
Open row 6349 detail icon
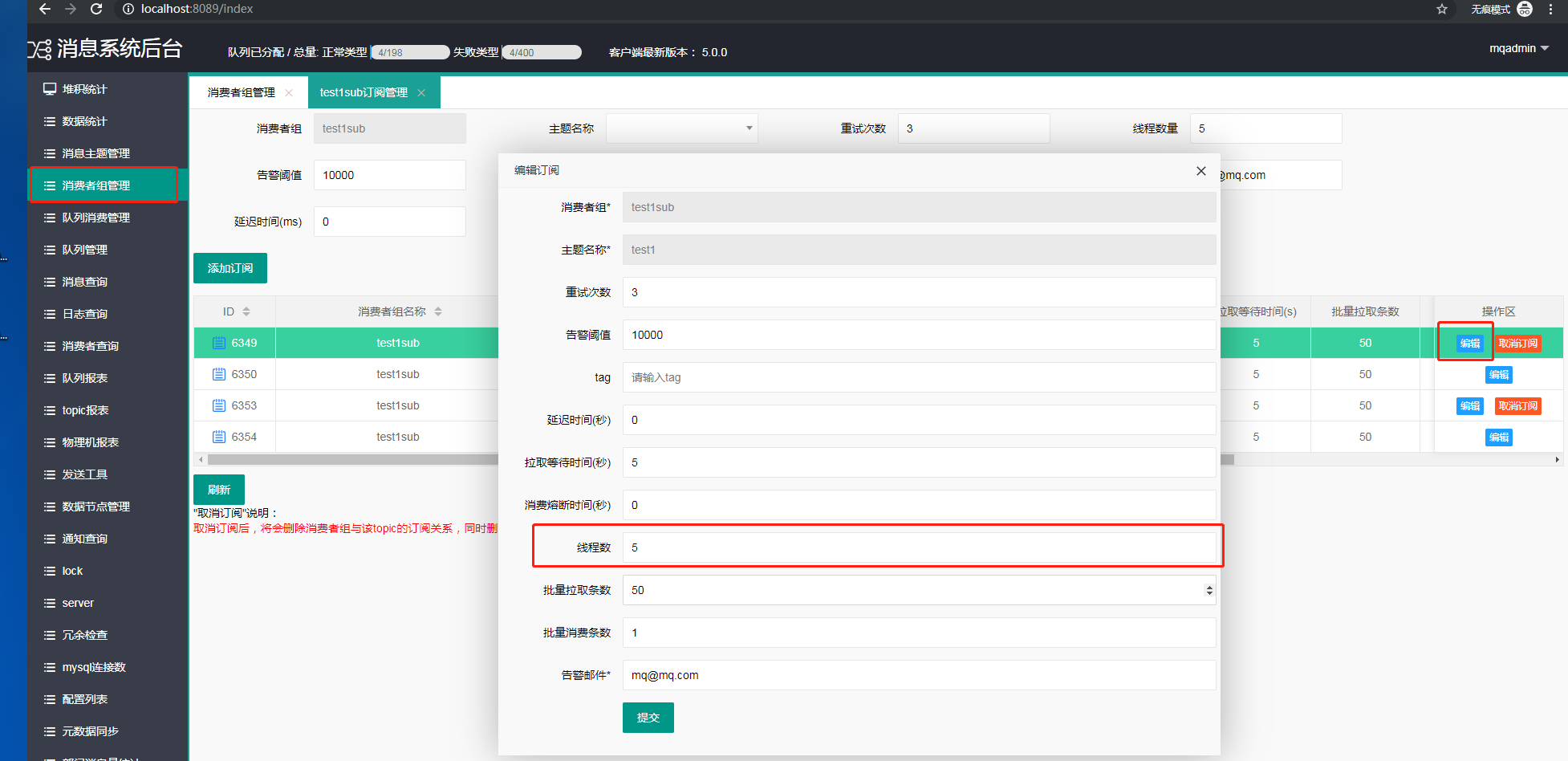point(219,343)
